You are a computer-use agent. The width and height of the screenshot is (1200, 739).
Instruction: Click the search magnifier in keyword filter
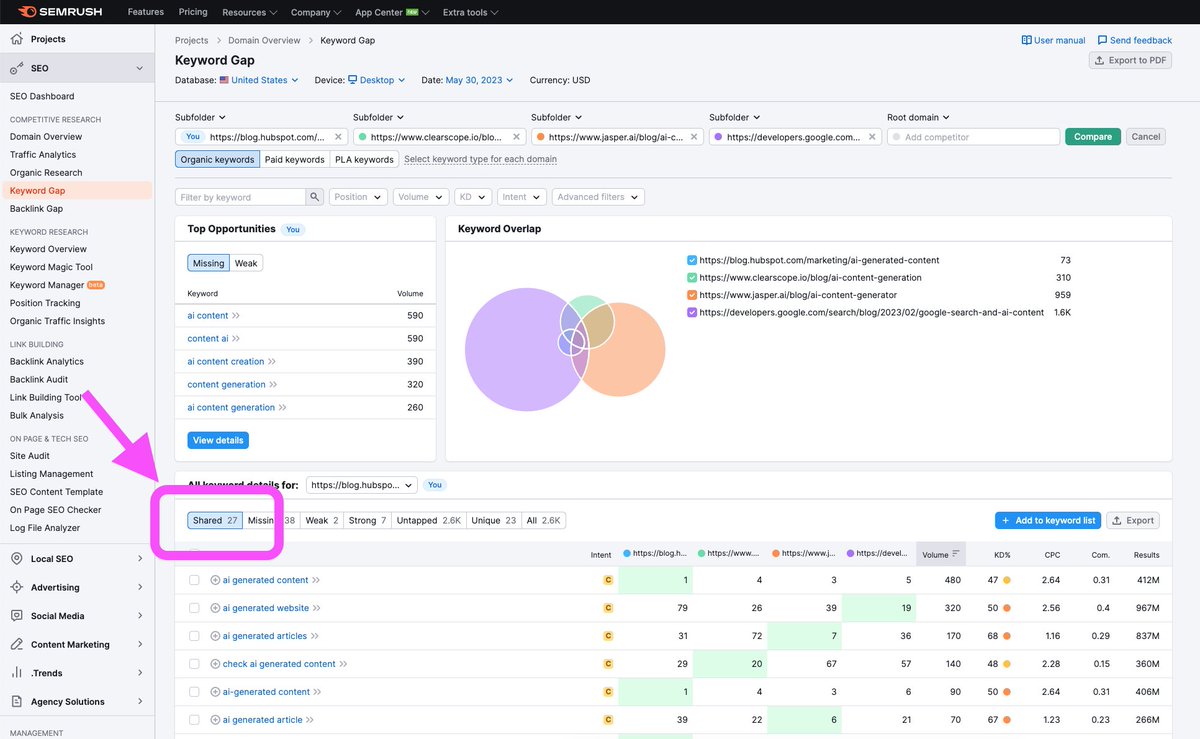tap(315, 197)
